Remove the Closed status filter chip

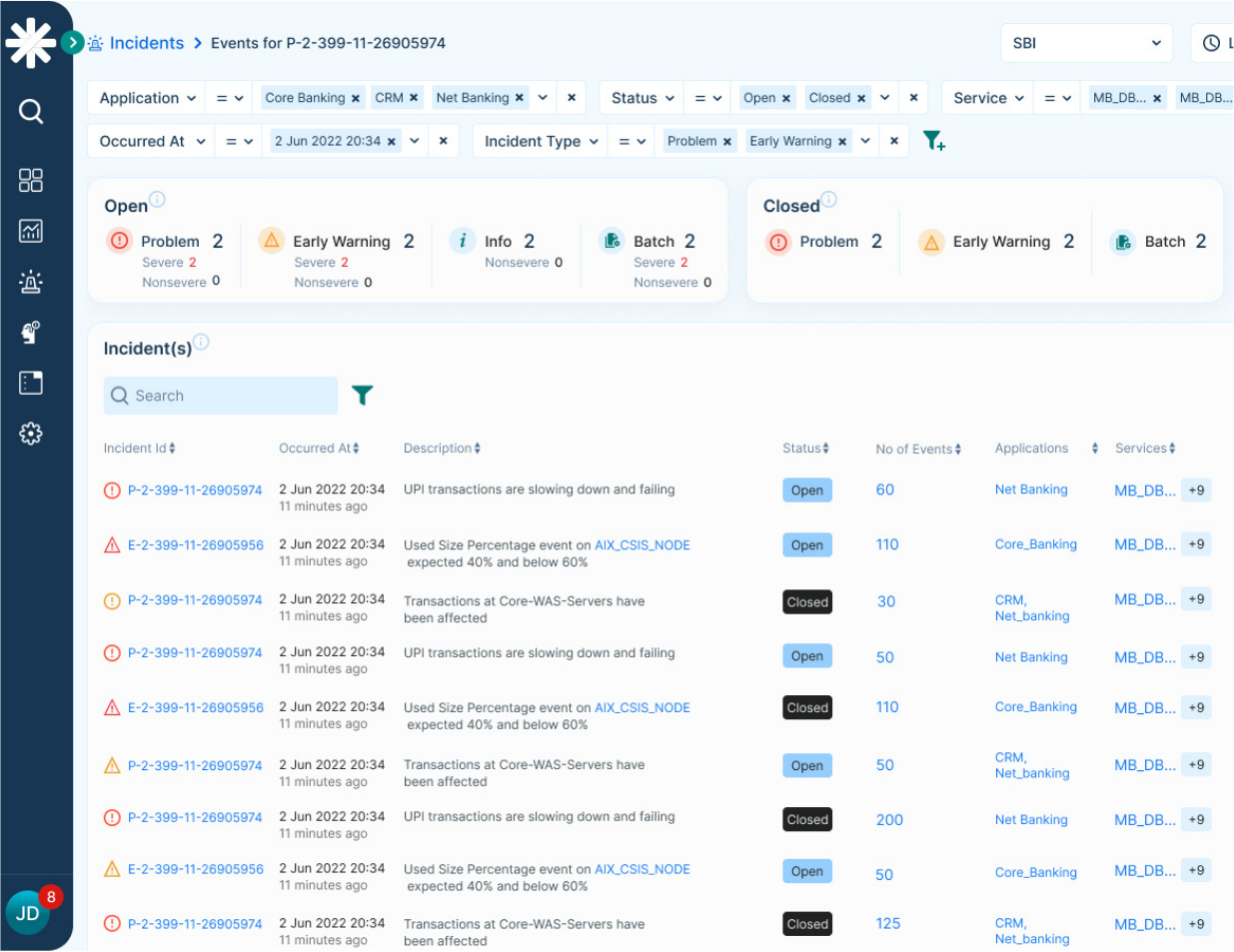[x=861, y=98]
